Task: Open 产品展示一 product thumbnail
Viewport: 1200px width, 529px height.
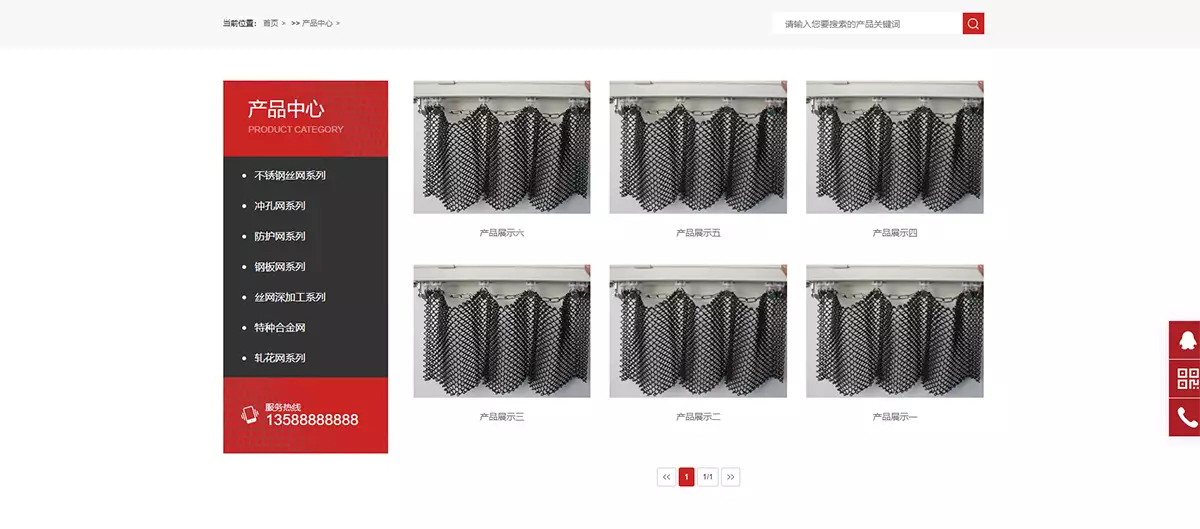Action: (894, 331)
